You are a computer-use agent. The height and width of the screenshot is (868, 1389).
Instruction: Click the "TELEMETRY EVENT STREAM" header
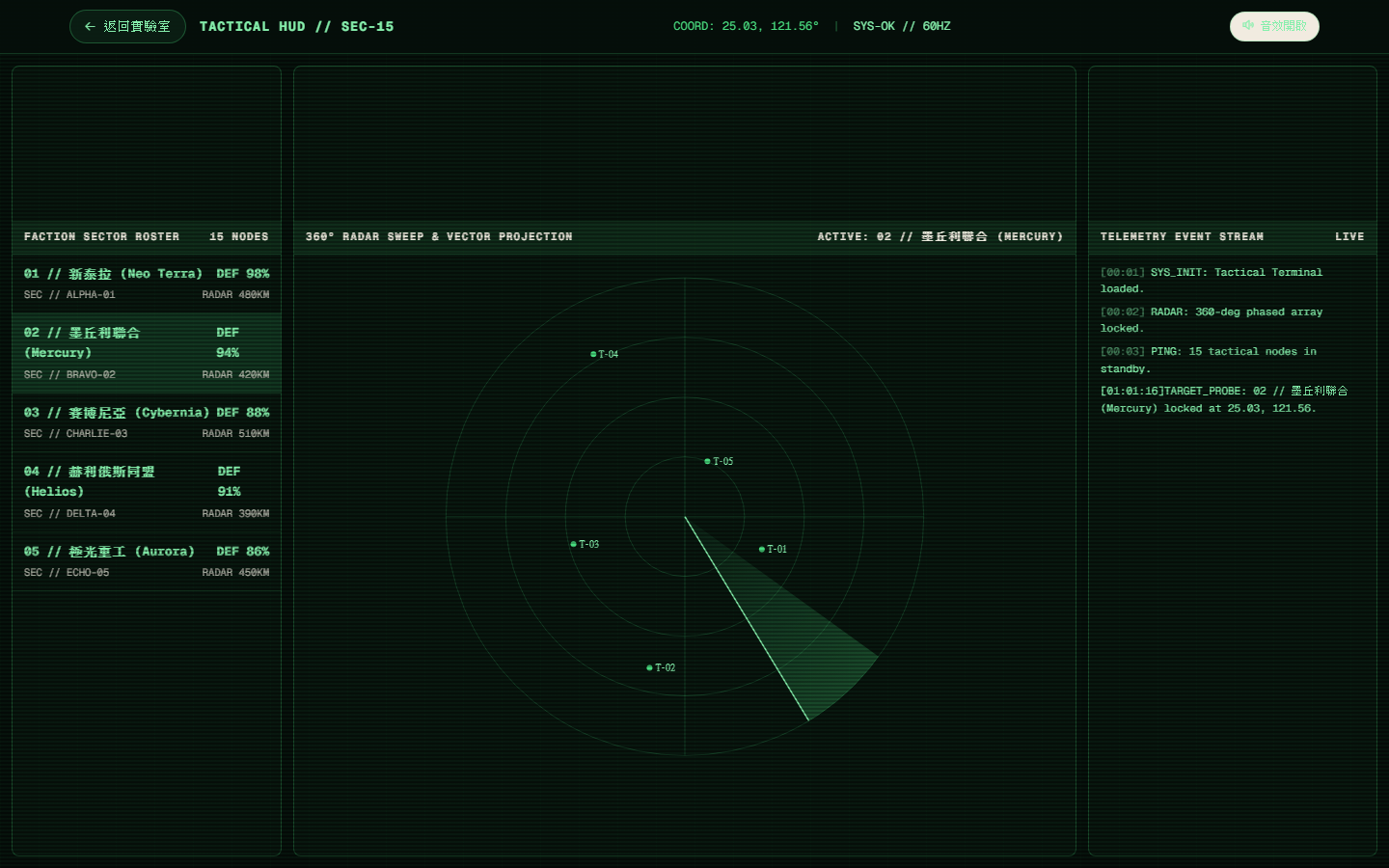[1182, 236]
